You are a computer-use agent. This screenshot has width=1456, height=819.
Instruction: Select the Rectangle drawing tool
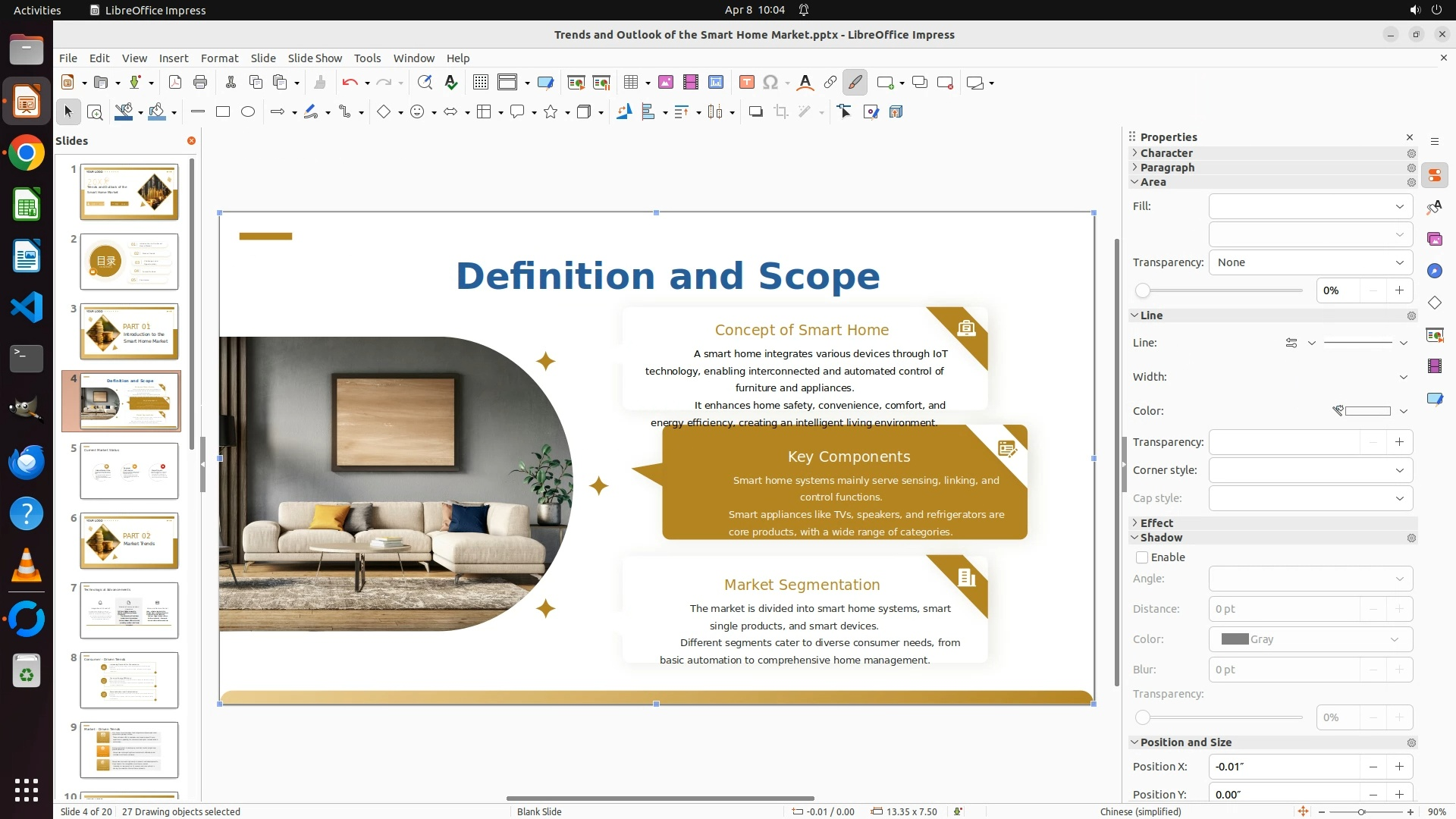click(223, 112)
